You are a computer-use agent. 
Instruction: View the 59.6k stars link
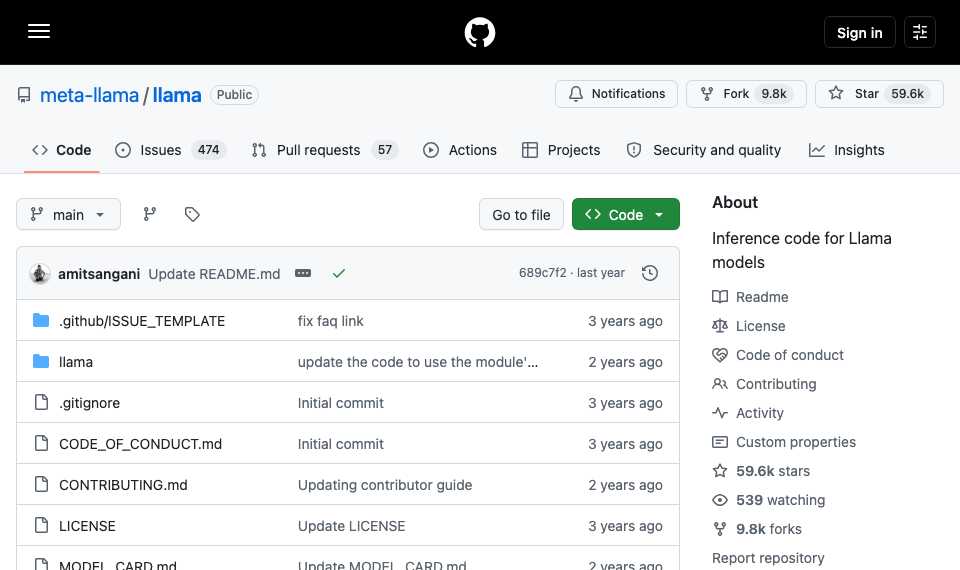click(761, 471)
